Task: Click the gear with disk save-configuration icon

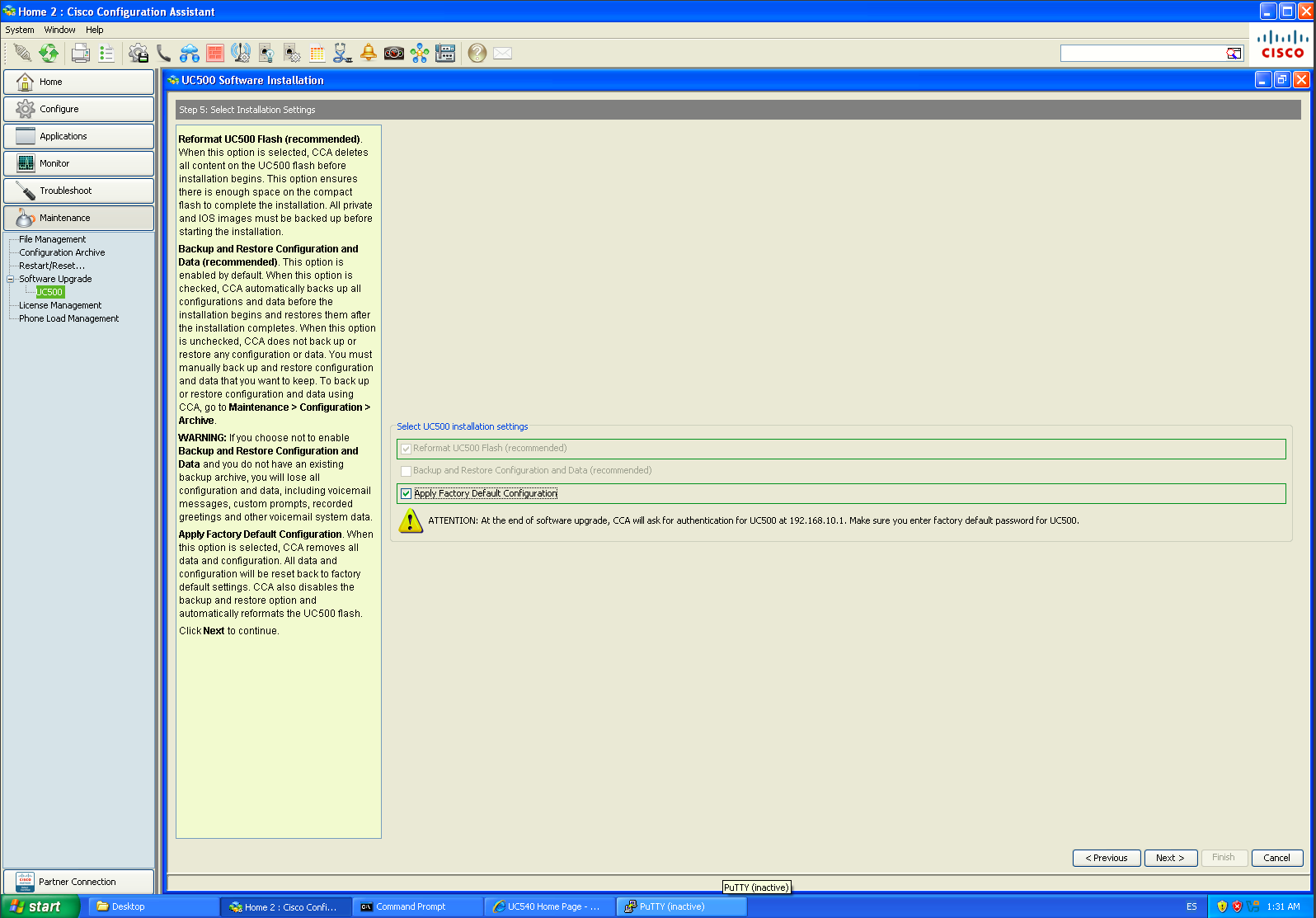Action: (139, 53)
